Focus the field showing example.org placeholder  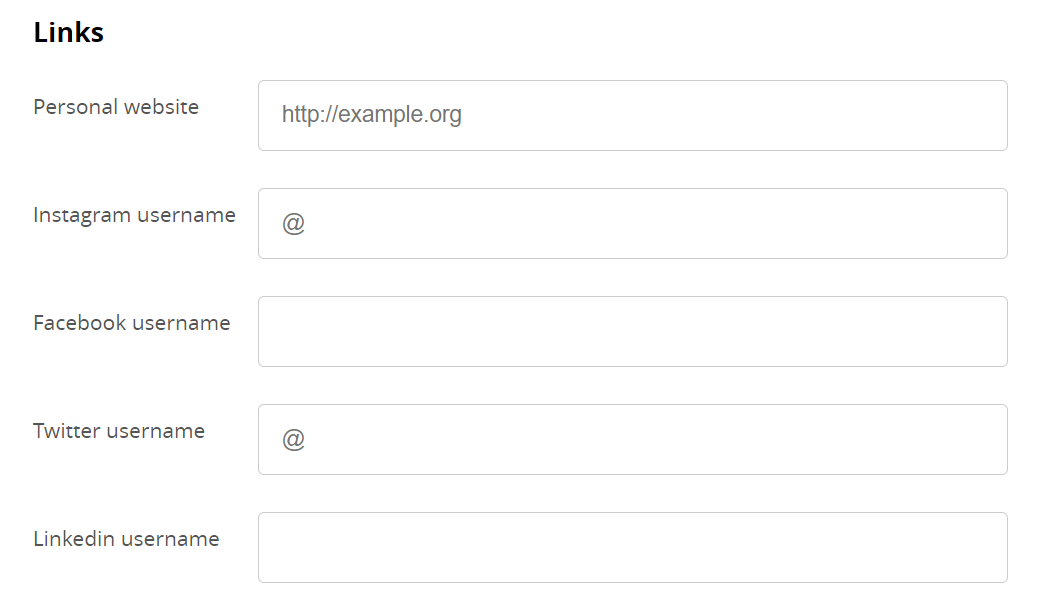[x=632, y=115]
